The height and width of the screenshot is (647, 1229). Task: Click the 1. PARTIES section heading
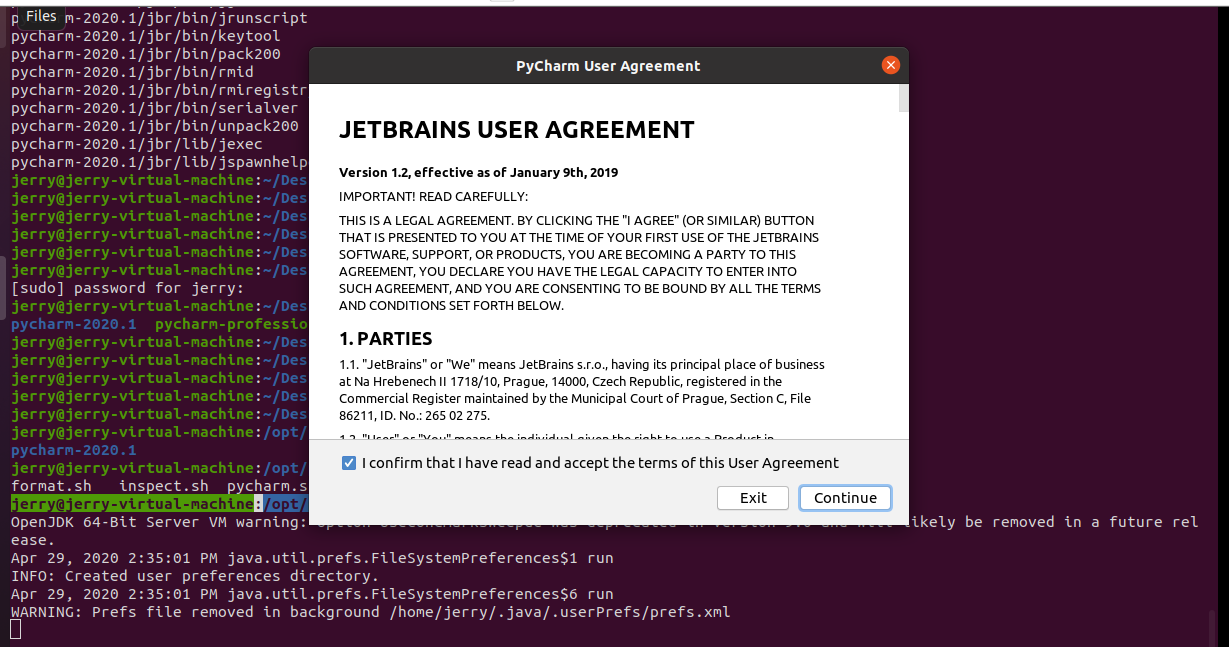386,338
